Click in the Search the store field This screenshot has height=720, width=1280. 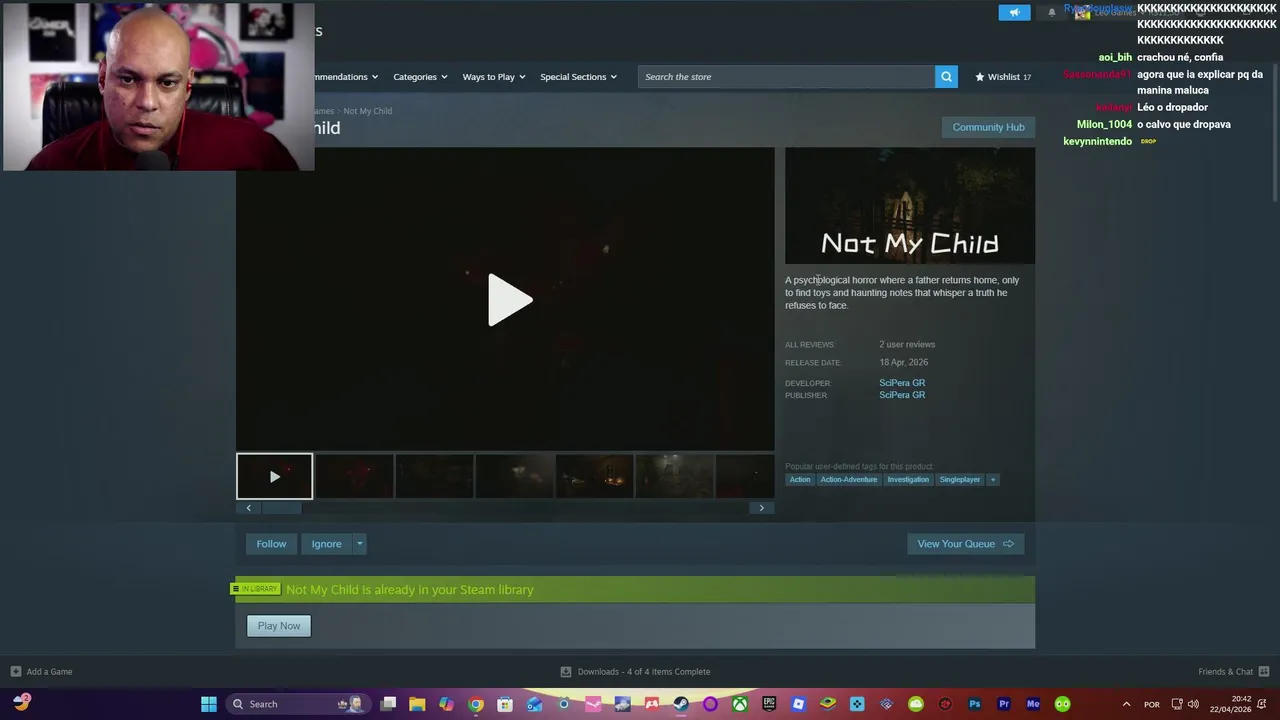[786, 77]
